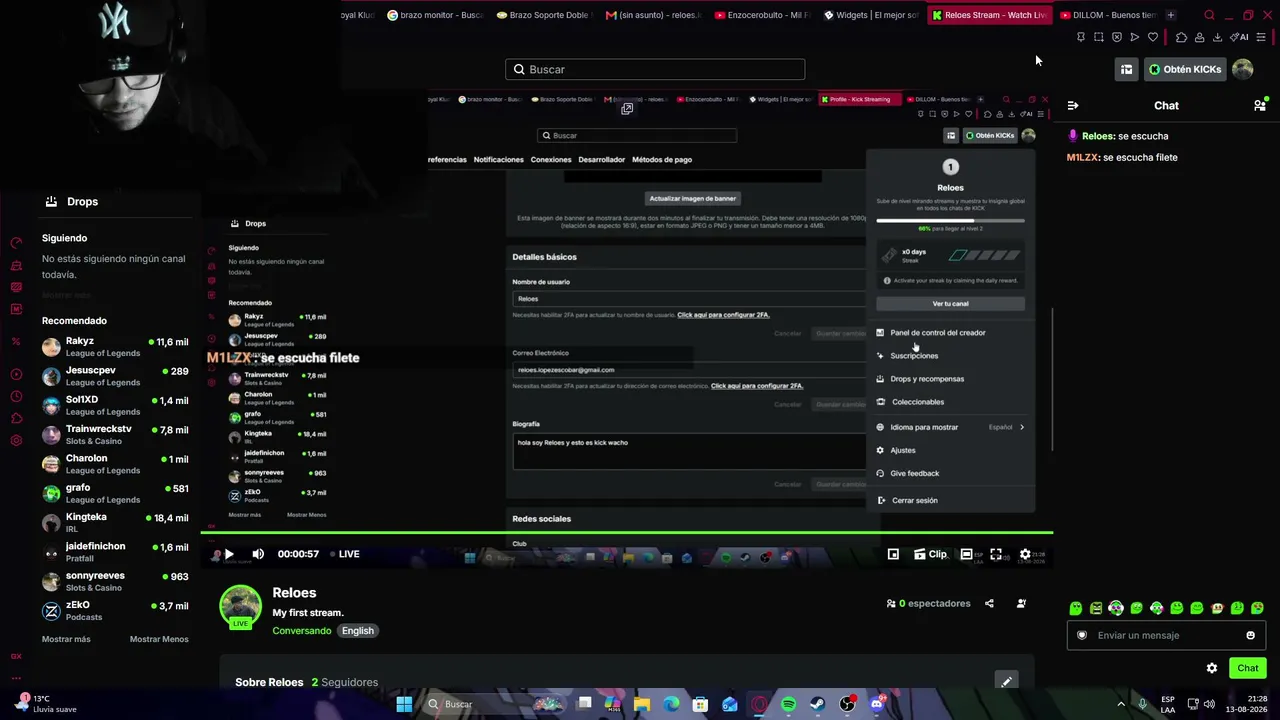
Task: Create a clip with the Clip button
Action: [930, 554]
